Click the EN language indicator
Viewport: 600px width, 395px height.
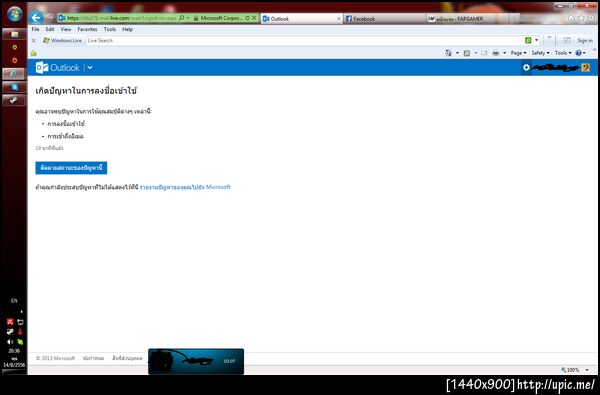click(14, 301)
